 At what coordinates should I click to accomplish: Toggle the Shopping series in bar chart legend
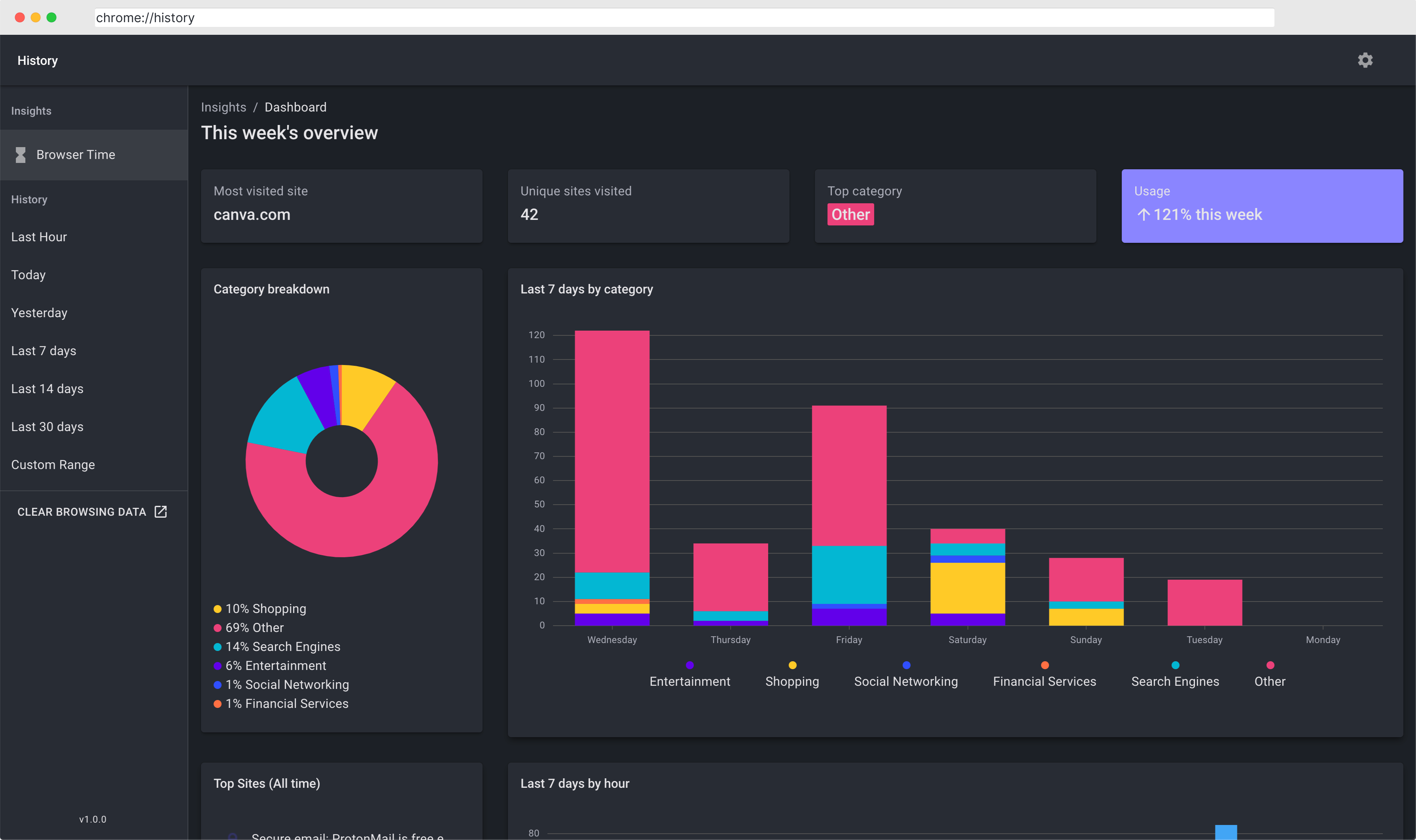(x=792, y=674)
